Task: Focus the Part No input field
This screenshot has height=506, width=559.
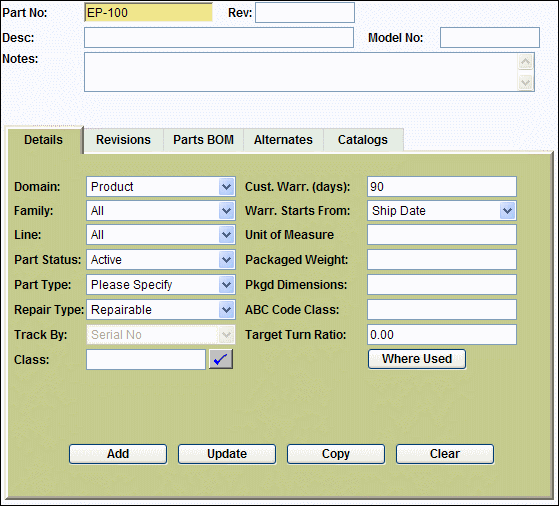Action: click(x=148, y=13)
